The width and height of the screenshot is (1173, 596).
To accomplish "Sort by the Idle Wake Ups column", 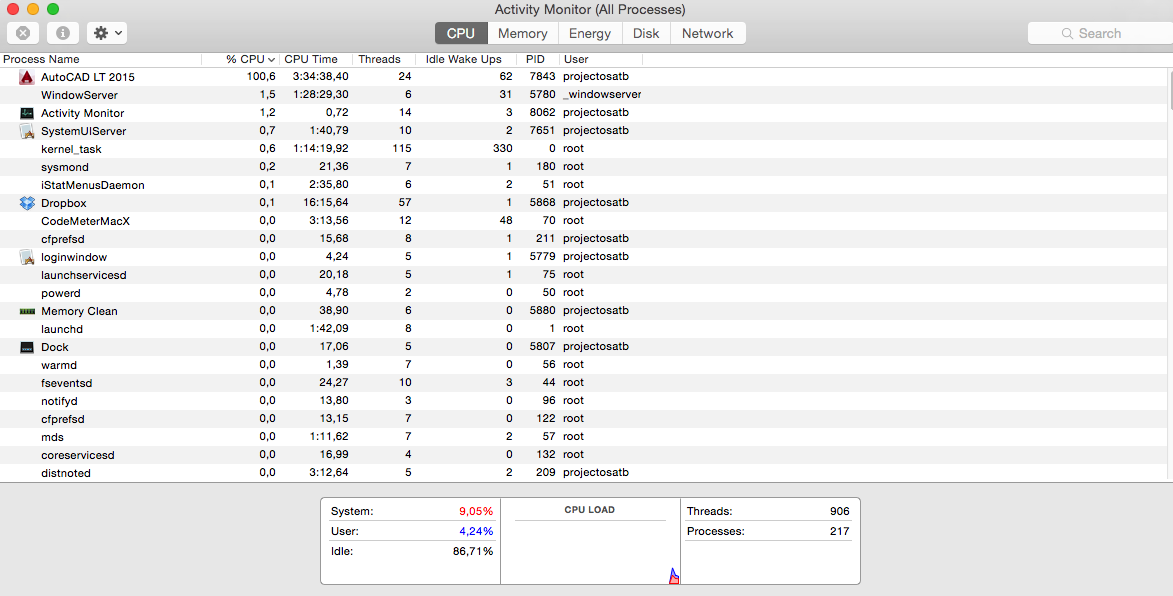I will 467,59.
